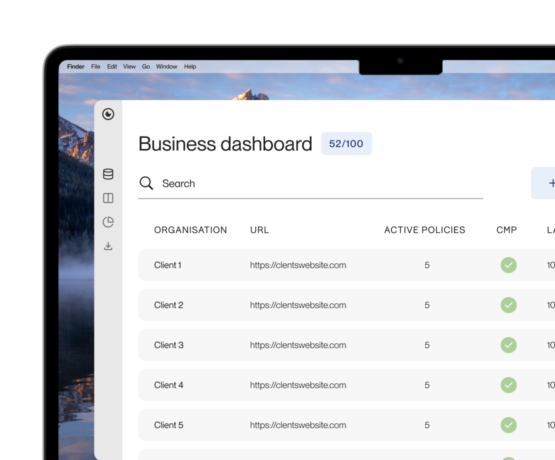Image resolution: width=555 pixels, height=460 pixels.
Task: Click the search magnifier icon
Action: pos(146,183)
